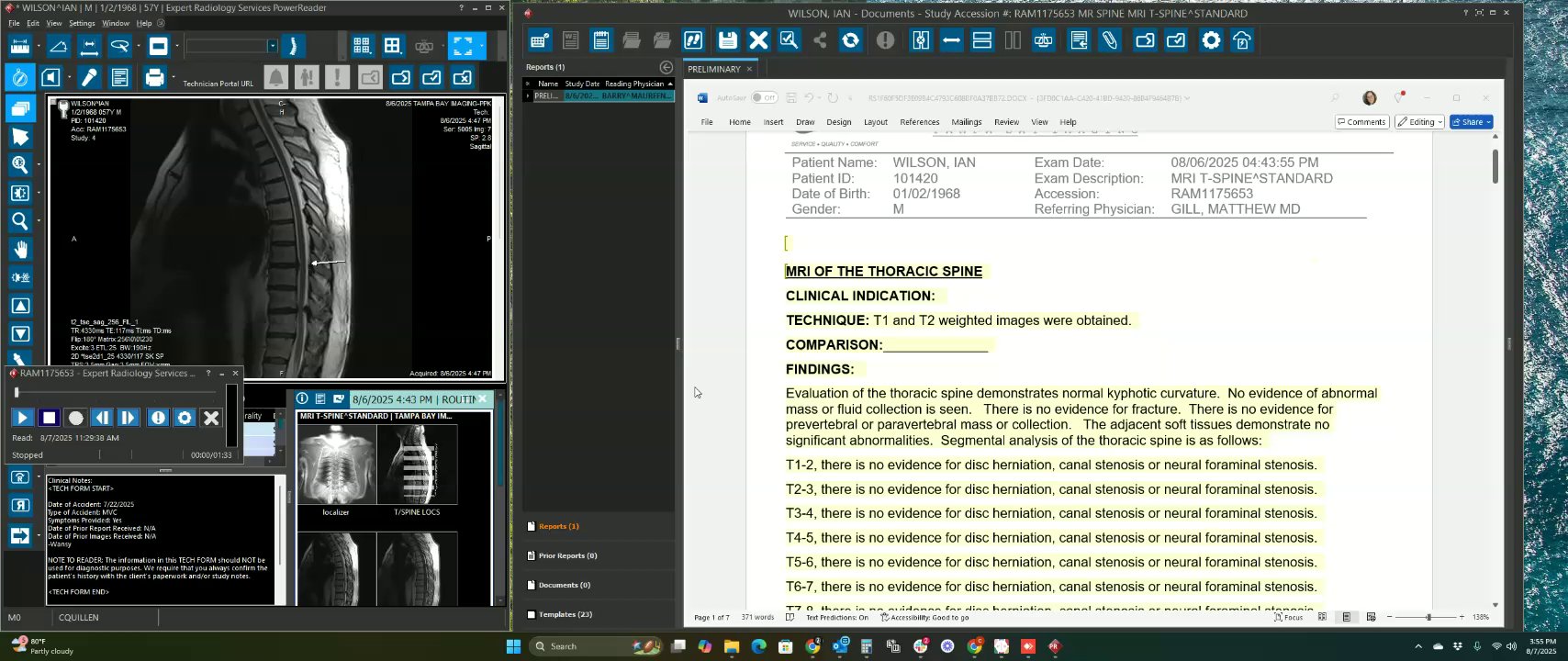Click the Study Date column header
Screen dimensions: 1568x661
582,84
